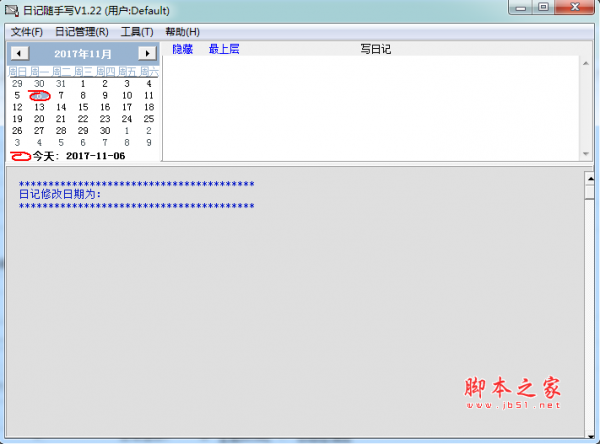This screenshot has height=444, width=600.
Task: Click the 周日 weekday header
Action: [17, 72]
